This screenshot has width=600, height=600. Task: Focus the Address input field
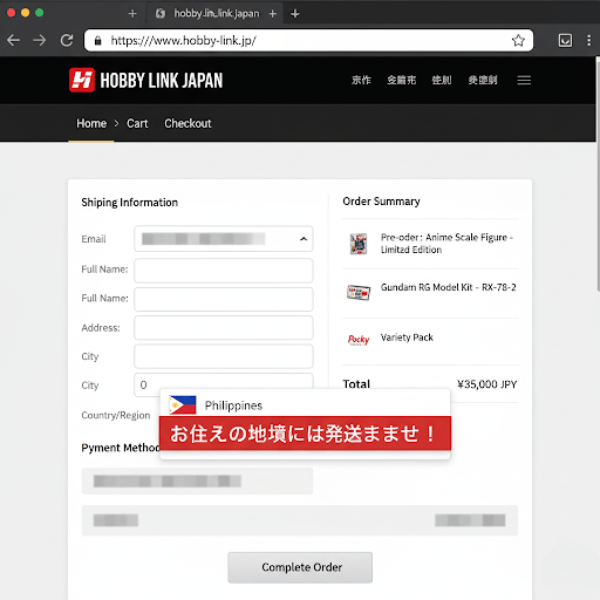(x=223, y=328)
